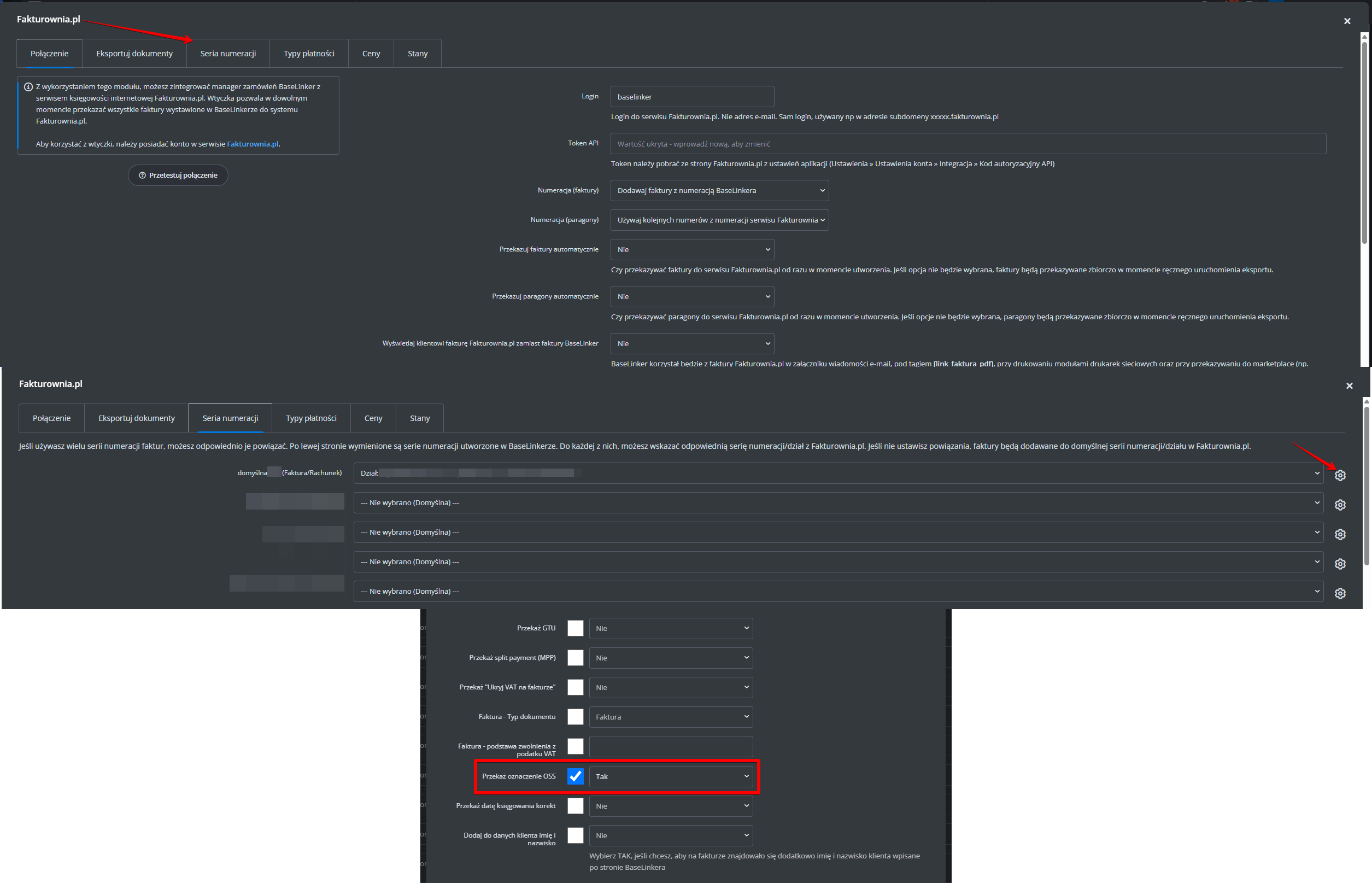Click the Przetestuj połączenie button
The height and width of the screenshot is (883, 1372).
178,176
